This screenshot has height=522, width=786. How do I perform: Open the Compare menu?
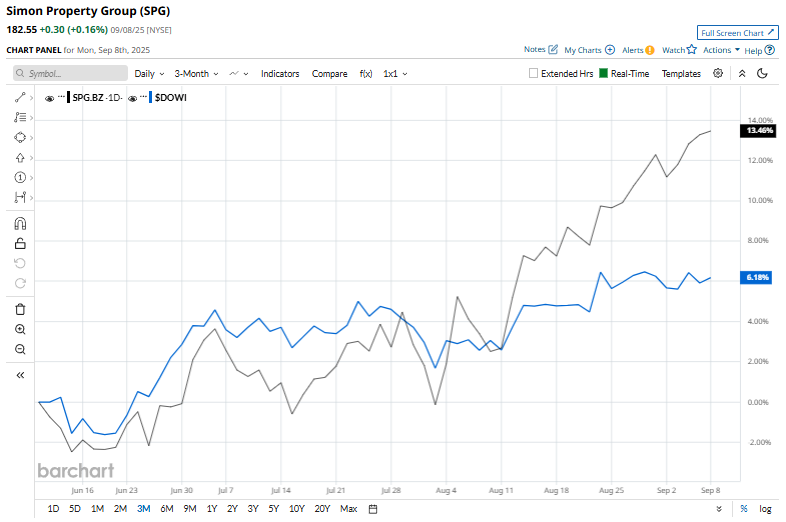click(x=329, y=74)
